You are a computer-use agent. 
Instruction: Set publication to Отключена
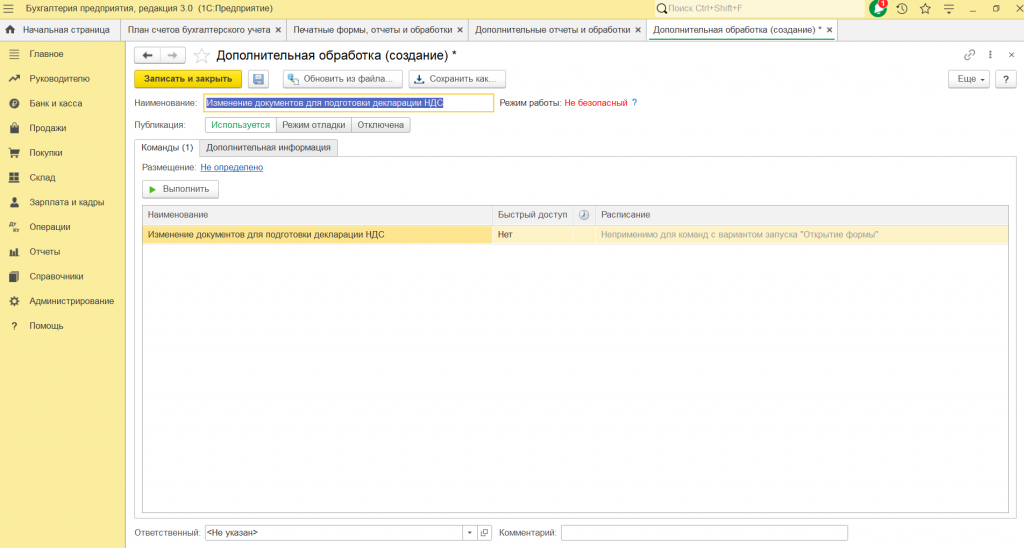click(381, 125)
